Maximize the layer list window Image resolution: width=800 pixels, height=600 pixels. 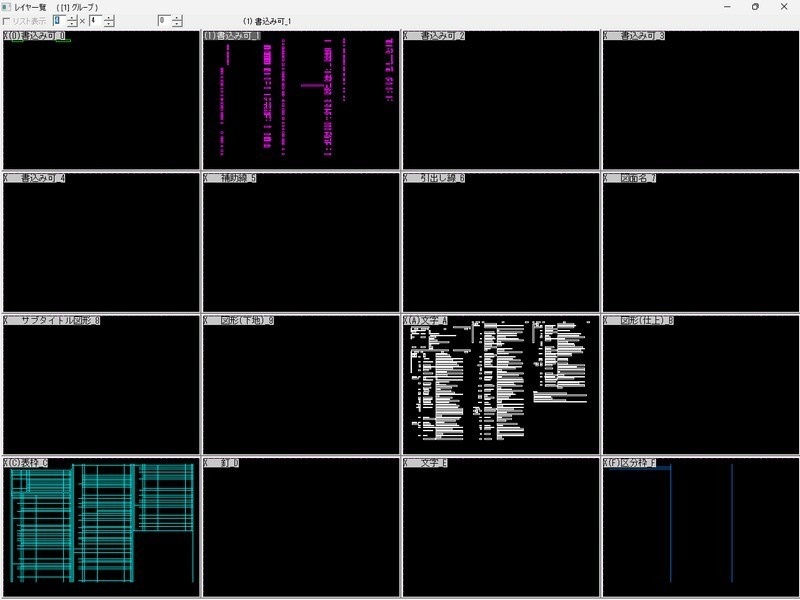(755, 7)
